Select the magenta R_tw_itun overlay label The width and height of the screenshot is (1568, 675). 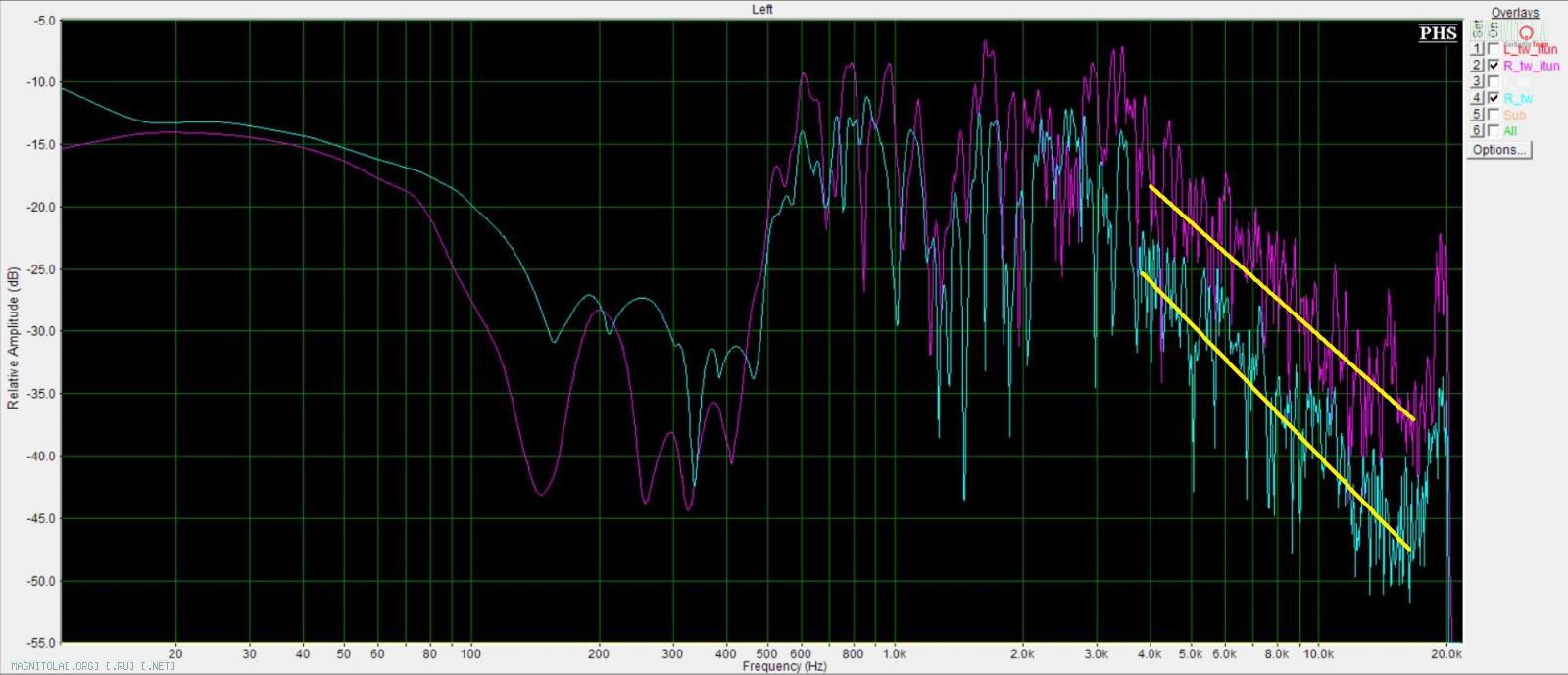pyautogui.click(x=1531, y=66)
